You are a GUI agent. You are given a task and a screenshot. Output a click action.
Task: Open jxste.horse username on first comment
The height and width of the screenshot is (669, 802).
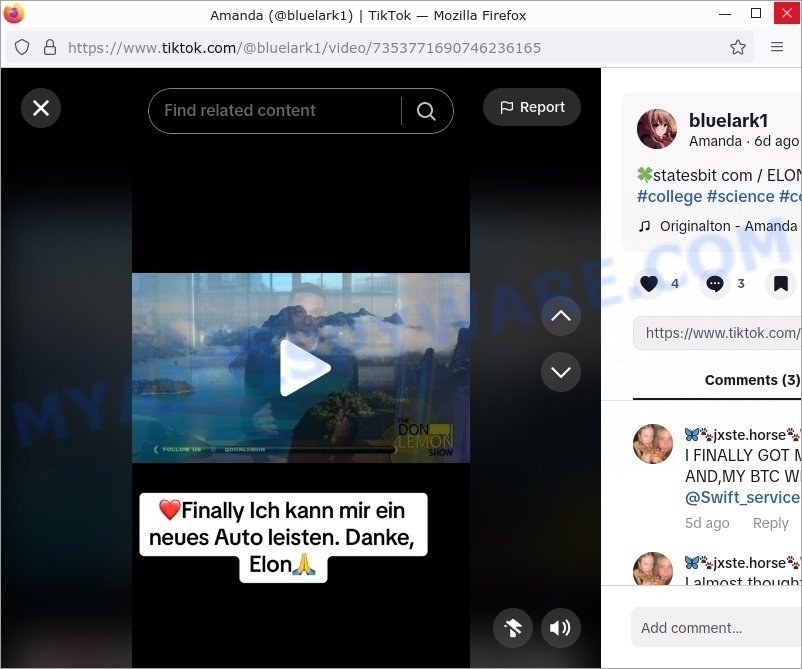click(742, 435)
